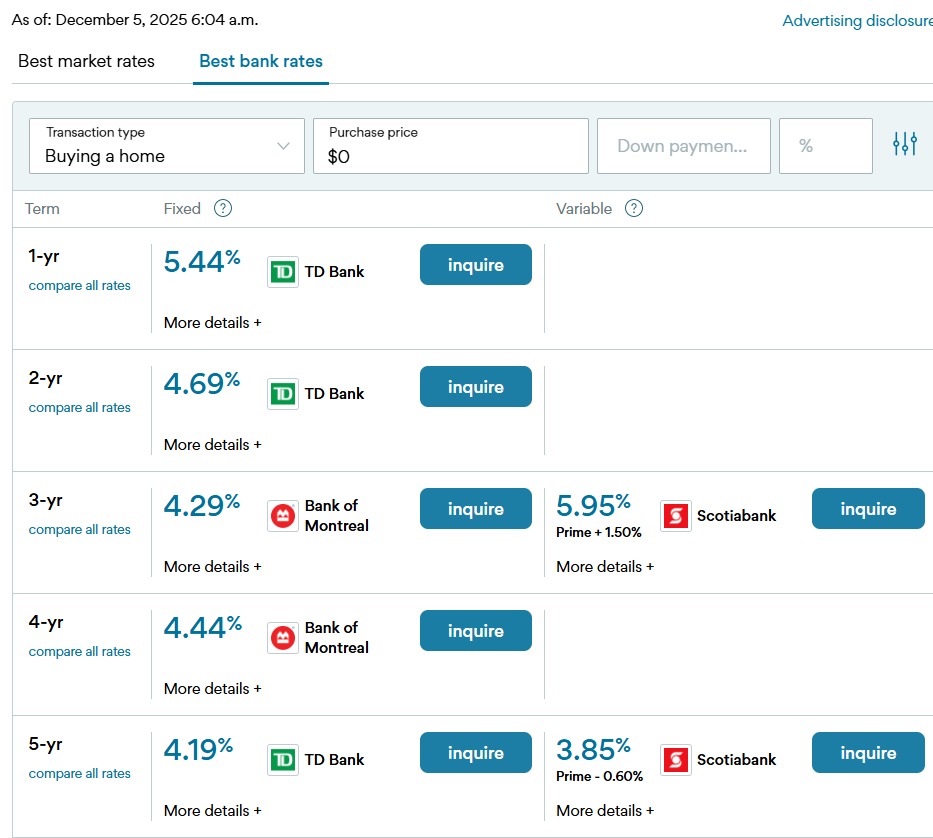Click the Fixed rate help icon
The width and height of the screenshot is (933, 838).
coord(223,208)
